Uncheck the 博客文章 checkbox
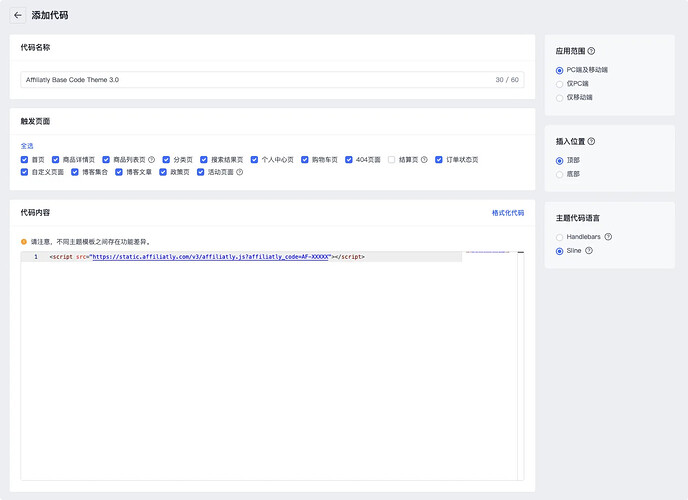688x500 pixels. tap(119, 172)
